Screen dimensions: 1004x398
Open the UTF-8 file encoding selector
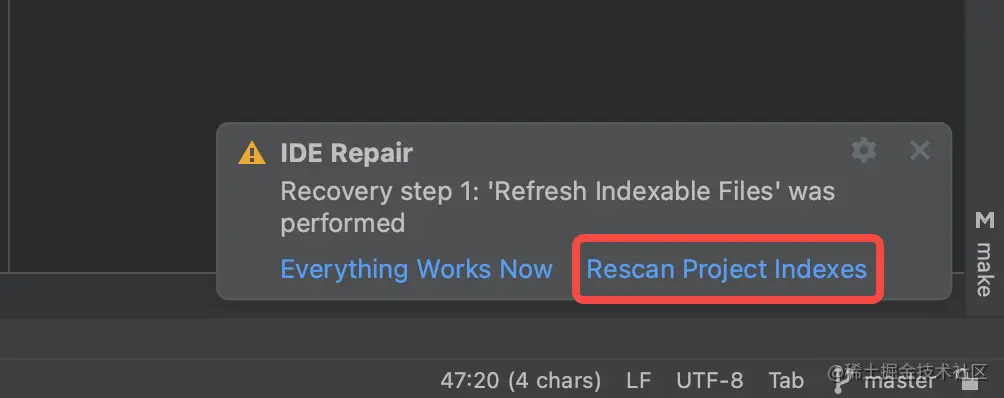(709, 381)
